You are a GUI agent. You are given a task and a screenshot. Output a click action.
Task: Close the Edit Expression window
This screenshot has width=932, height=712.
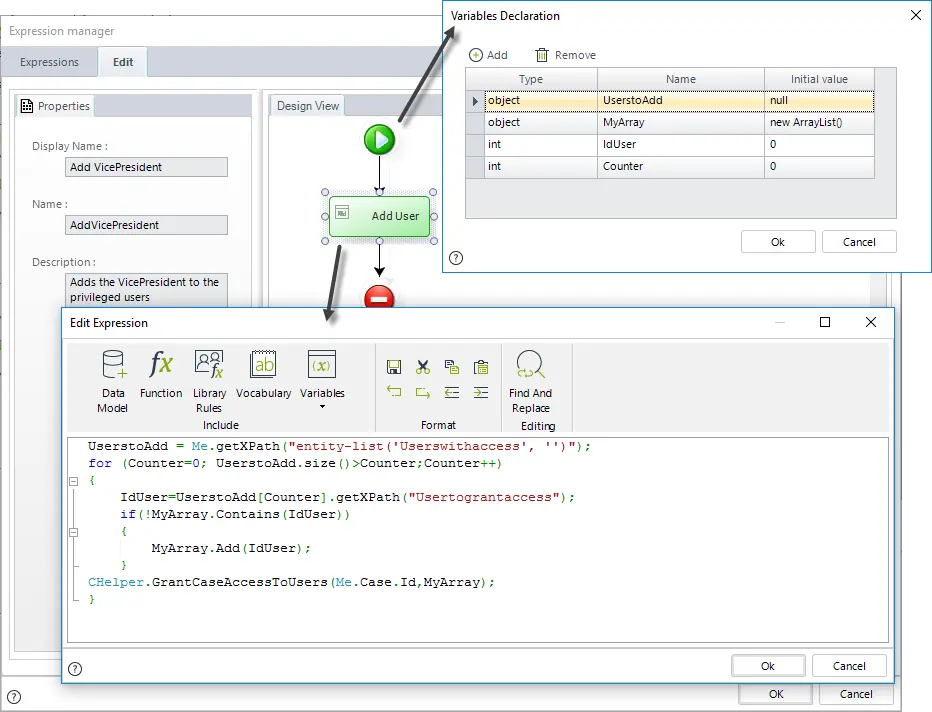[x=871, y=322]
